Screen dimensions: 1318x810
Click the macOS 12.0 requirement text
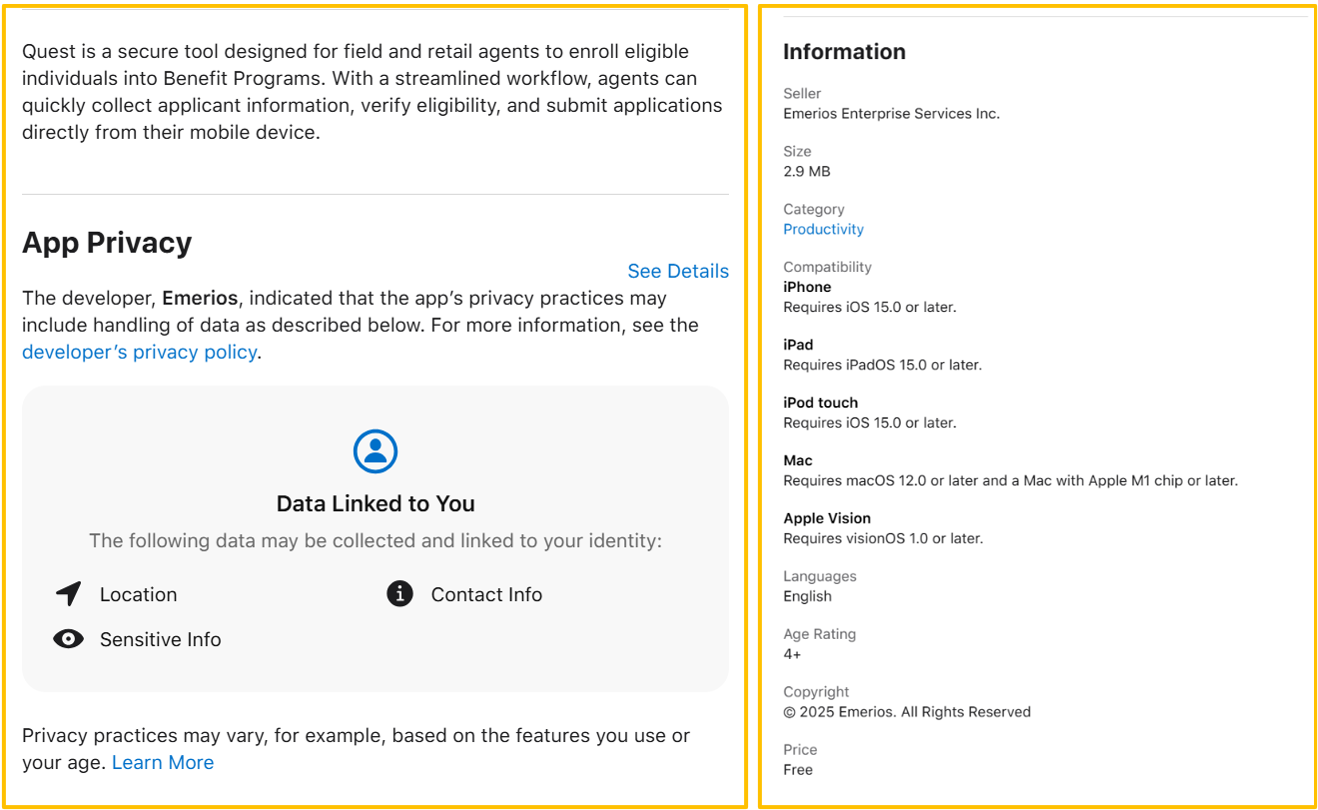pos(1010,480)
